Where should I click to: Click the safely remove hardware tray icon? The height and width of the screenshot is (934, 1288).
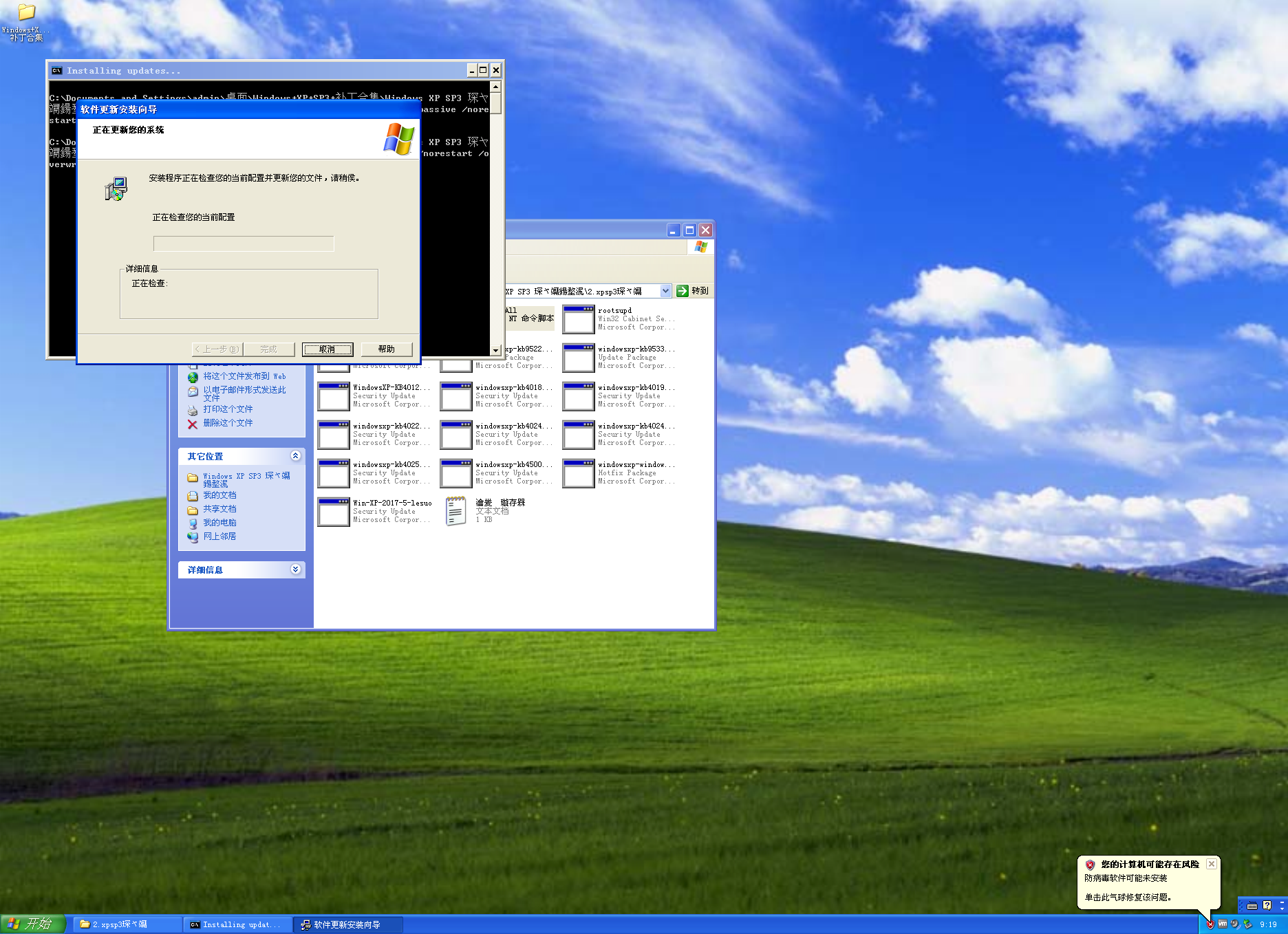1247,924
